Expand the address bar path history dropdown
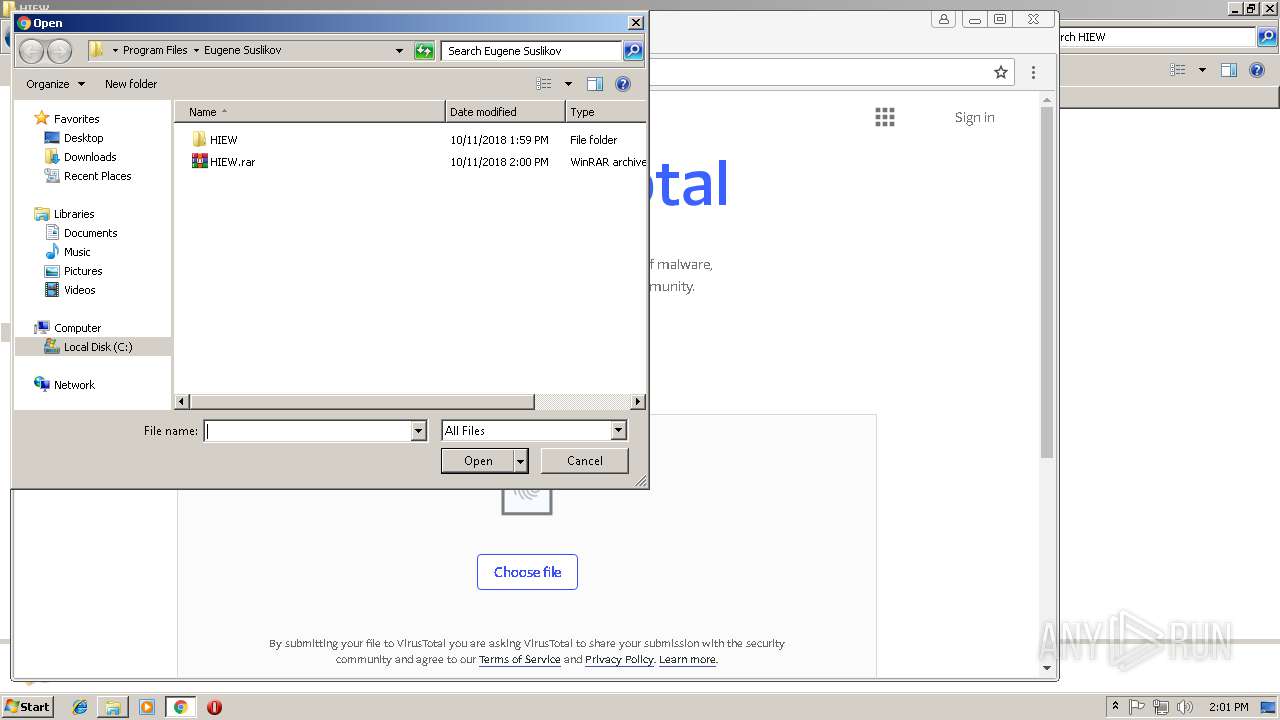This screenshot has width=1280, height=720. (399, 51)
